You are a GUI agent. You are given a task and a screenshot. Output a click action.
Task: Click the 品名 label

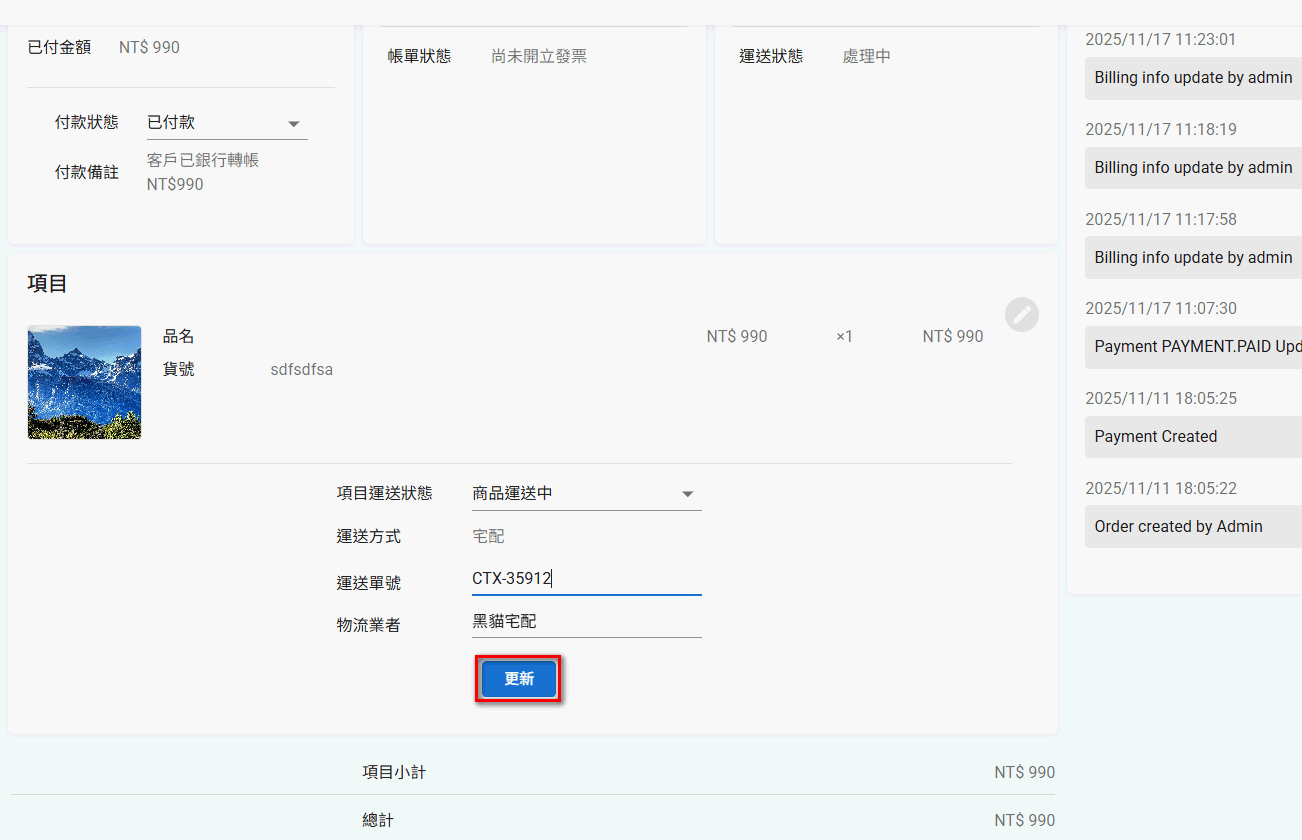point(179,337)
